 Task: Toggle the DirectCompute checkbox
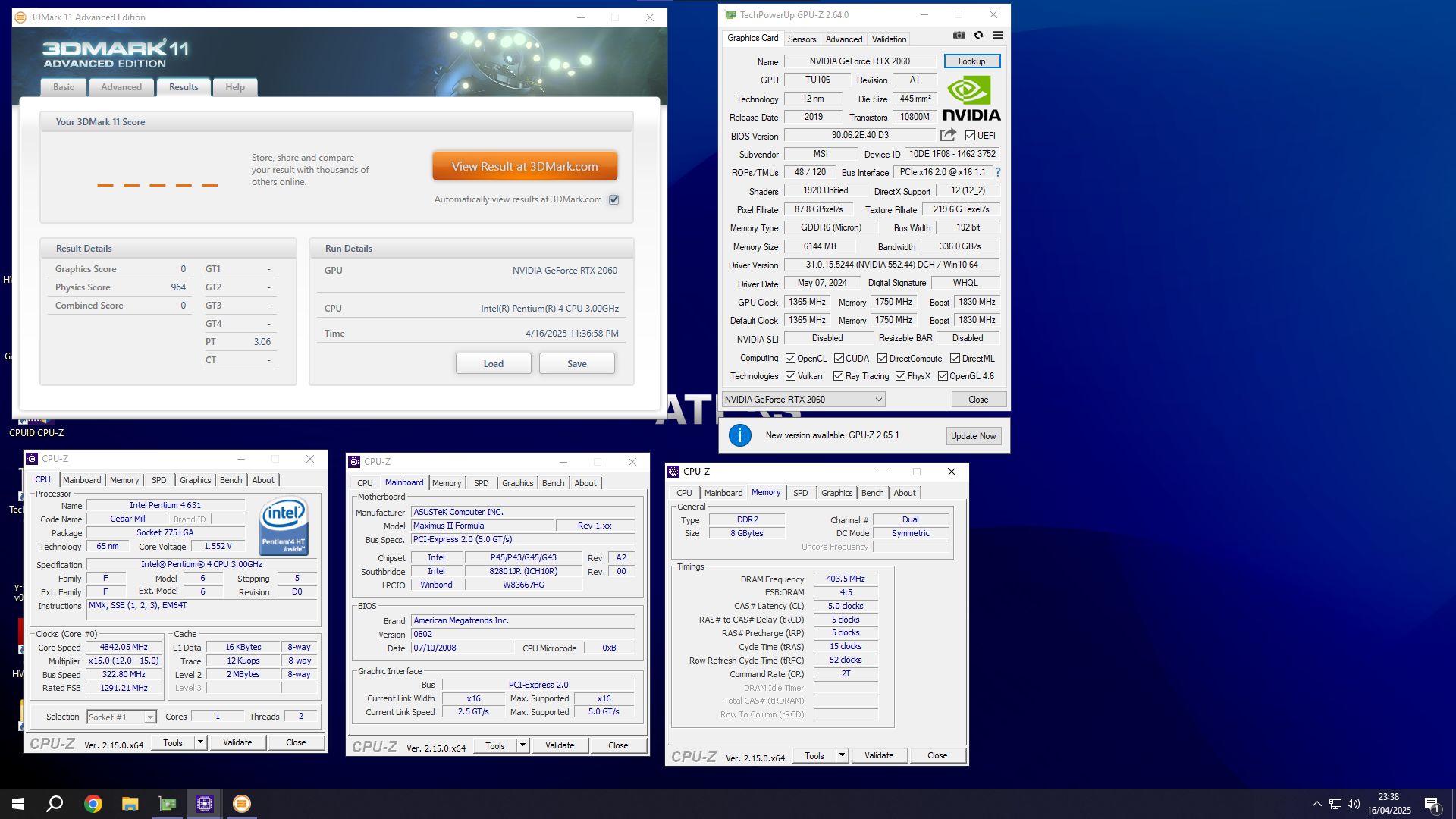click(882, 359)
